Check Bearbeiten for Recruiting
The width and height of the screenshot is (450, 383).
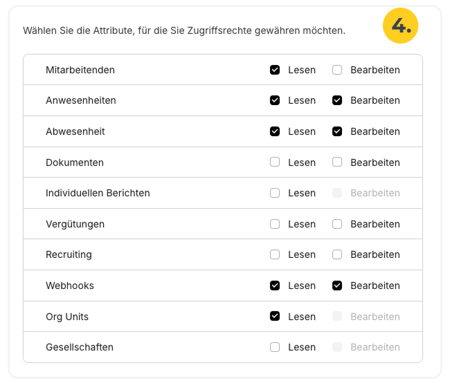[x=337, y=255]
